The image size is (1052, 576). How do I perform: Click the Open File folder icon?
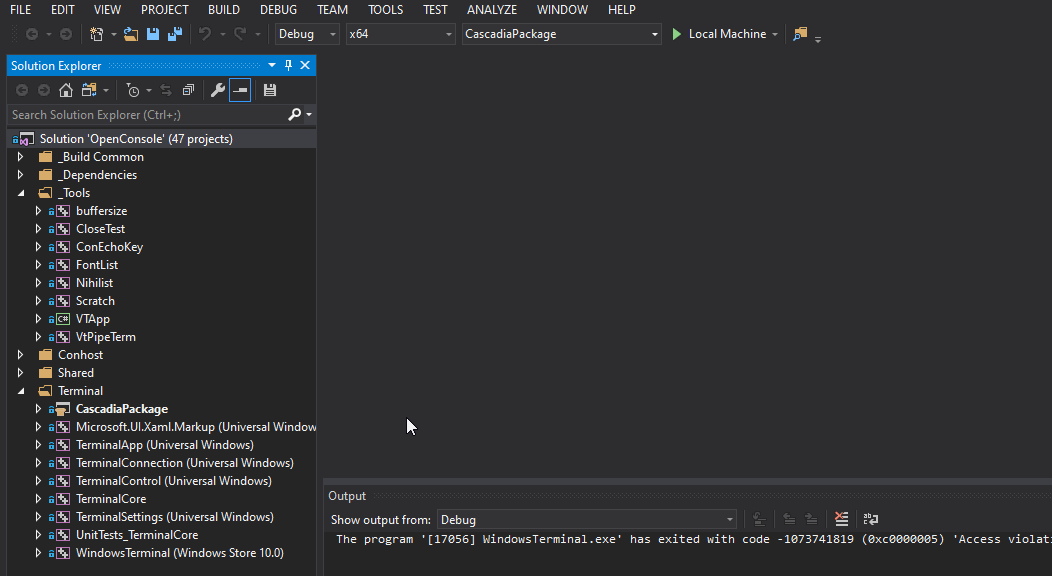[x=131, y=34]
